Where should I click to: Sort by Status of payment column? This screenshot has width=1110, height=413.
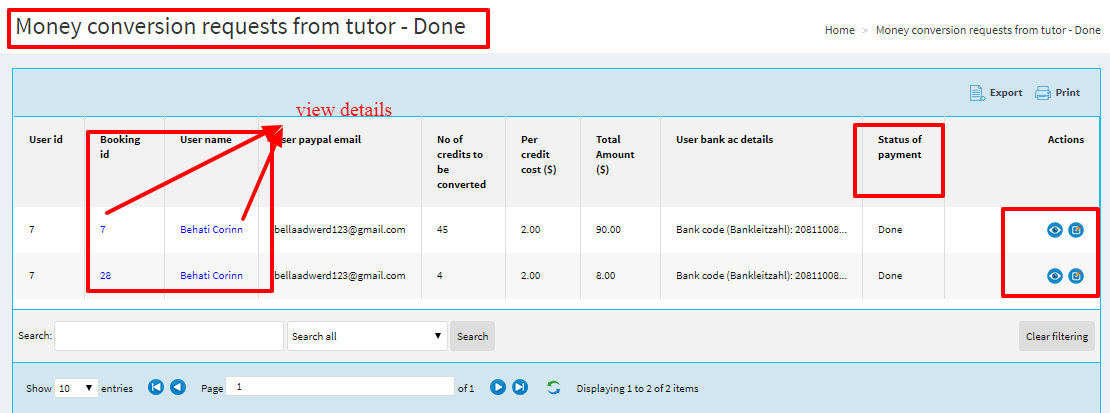coord(899,147)
